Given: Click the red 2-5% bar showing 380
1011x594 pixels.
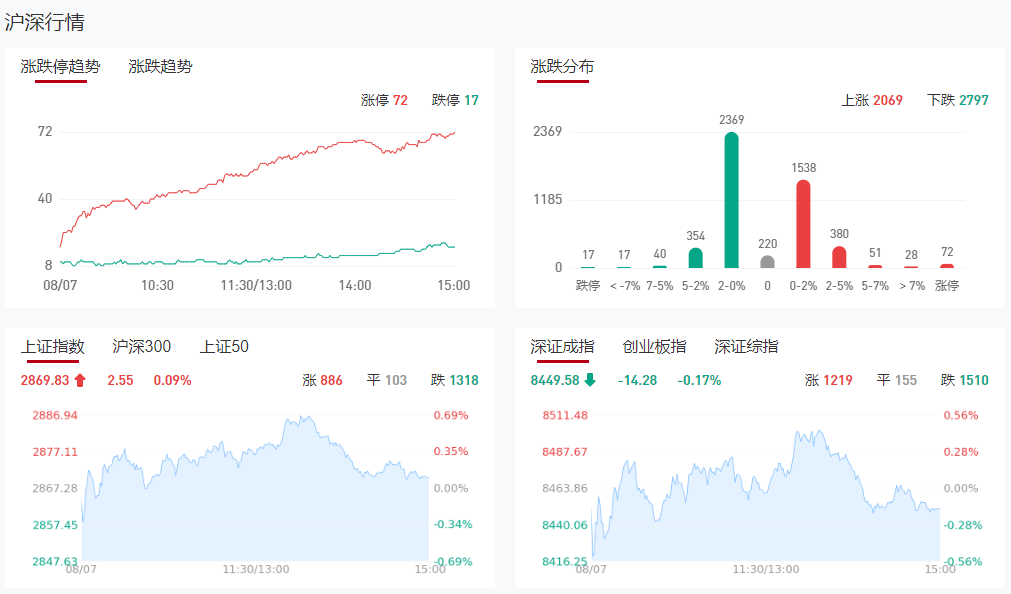Looking at the screenshot, I should point(839,257).
